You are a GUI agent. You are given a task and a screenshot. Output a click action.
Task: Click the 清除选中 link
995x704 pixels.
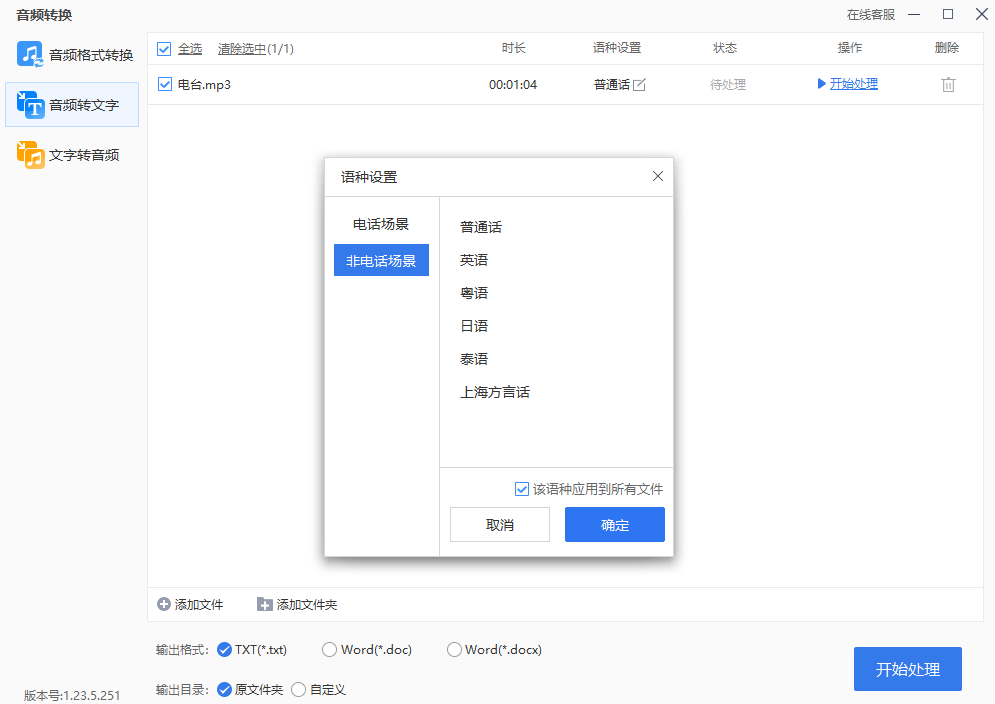tap(242, 49)
